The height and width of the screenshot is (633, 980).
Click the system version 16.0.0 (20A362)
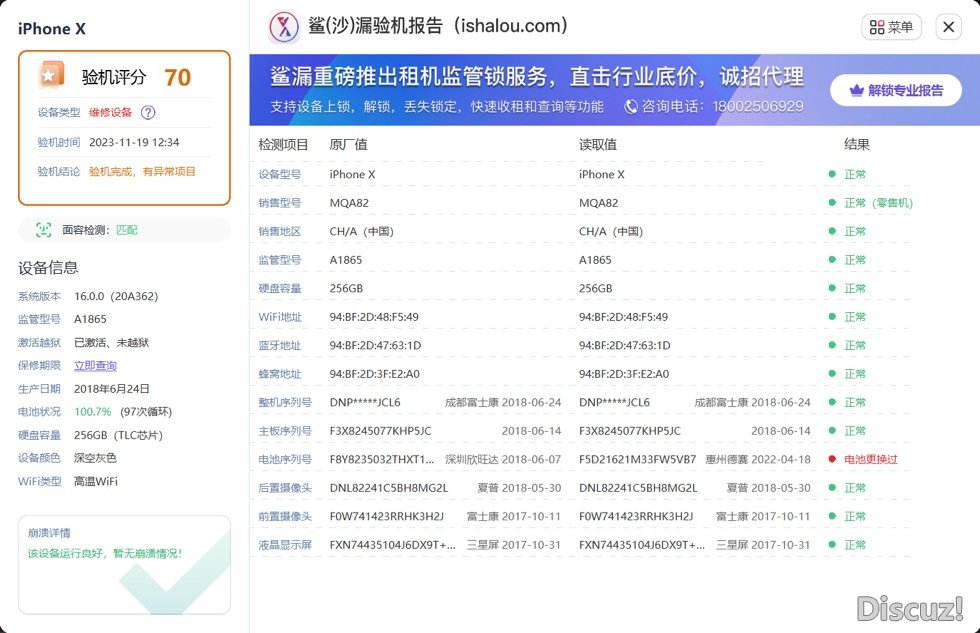tap(116, 296)
